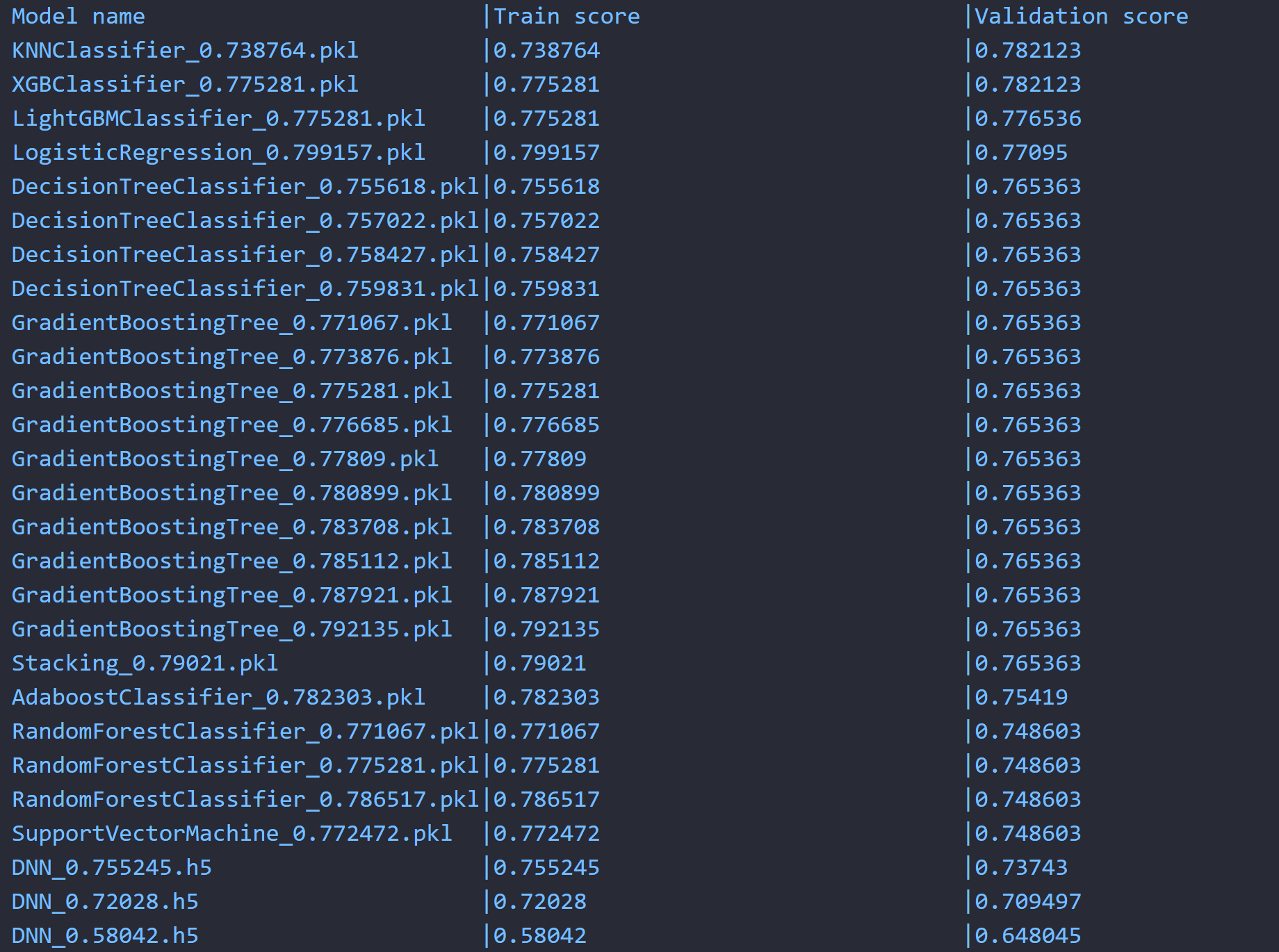Select file name GradientBoostingTree_0.783708.pkl
The image size is (1279, 952).
click(x=232, y=527)
